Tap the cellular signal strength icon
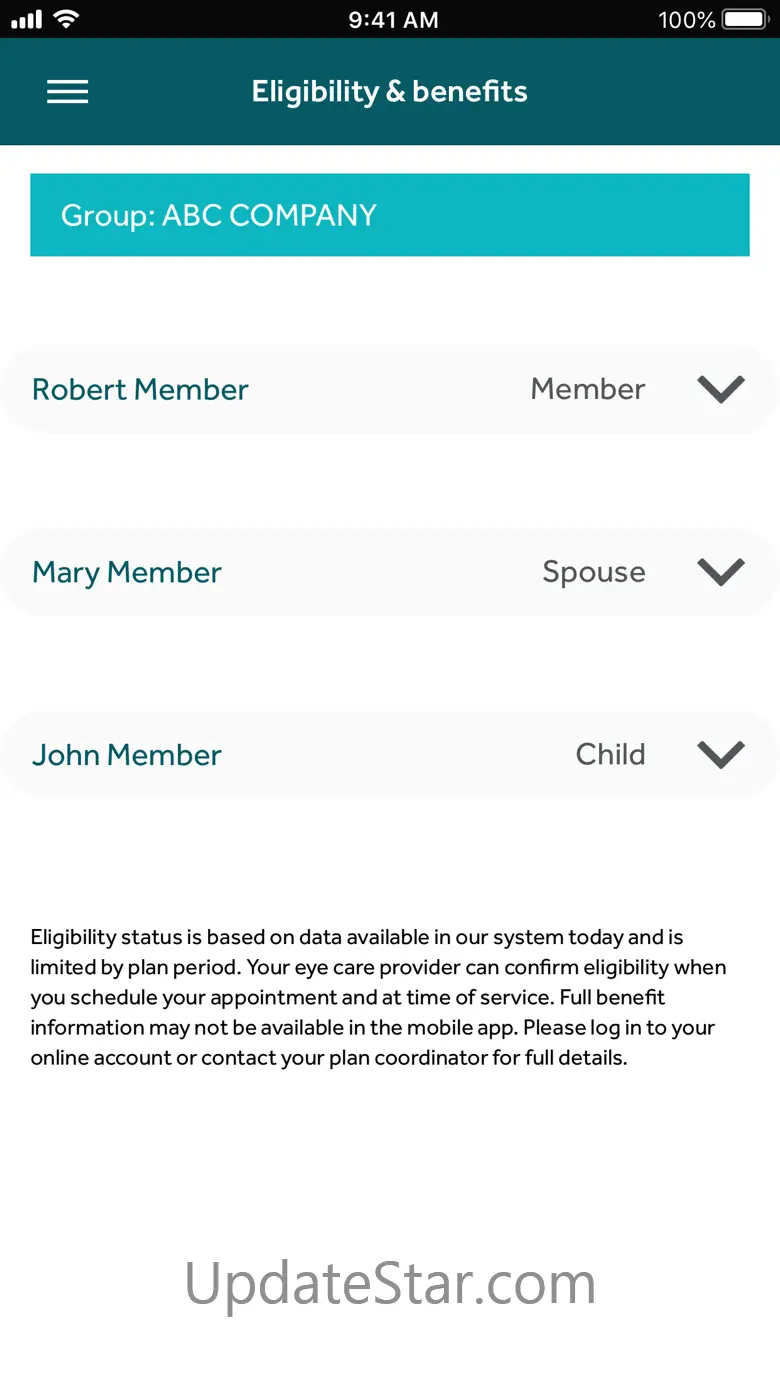This screenshot has width=780, height=1387. click(x=27, y=19)
